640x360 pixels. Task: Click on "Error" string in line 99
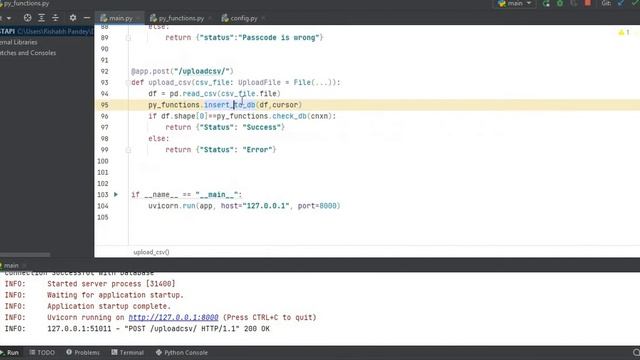click(257, 150)
